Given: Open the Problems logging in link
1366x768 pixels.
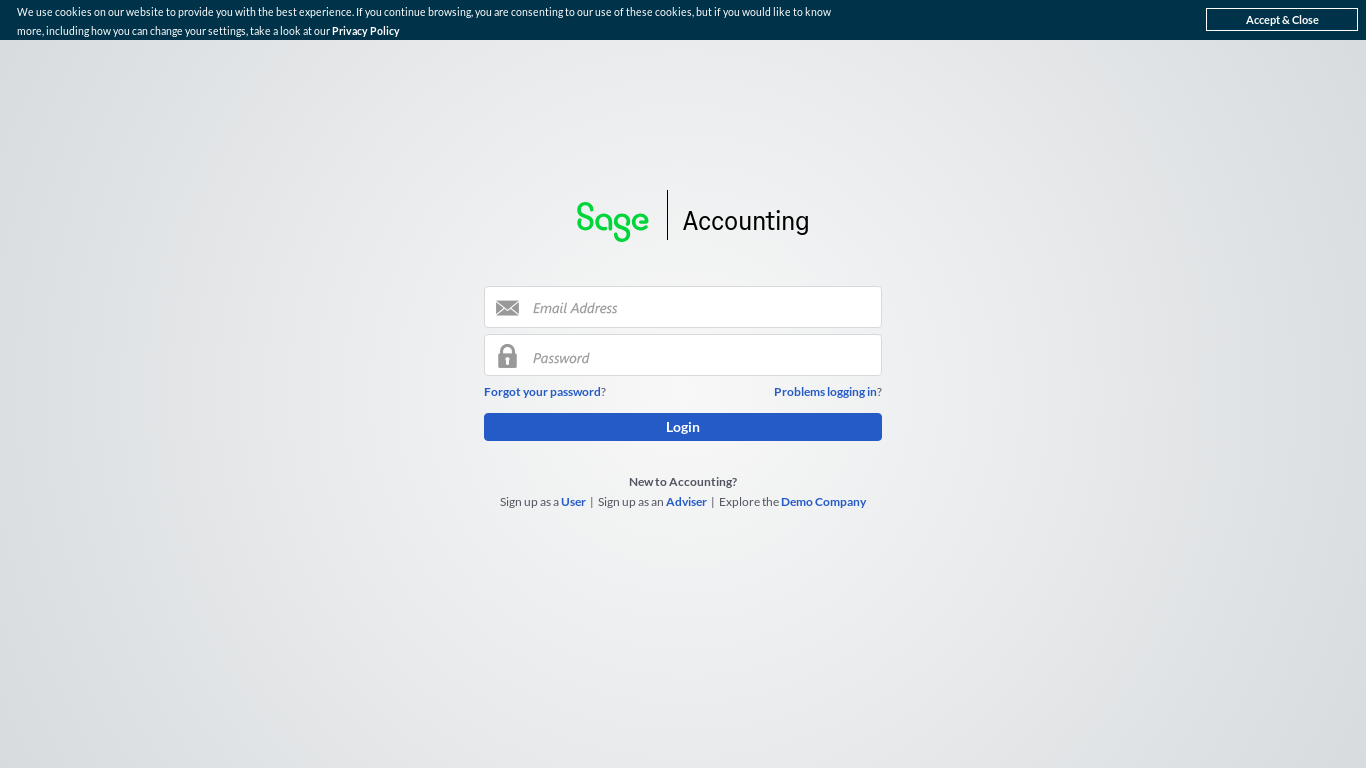Looking at the screenshot, I should point(825,392).
